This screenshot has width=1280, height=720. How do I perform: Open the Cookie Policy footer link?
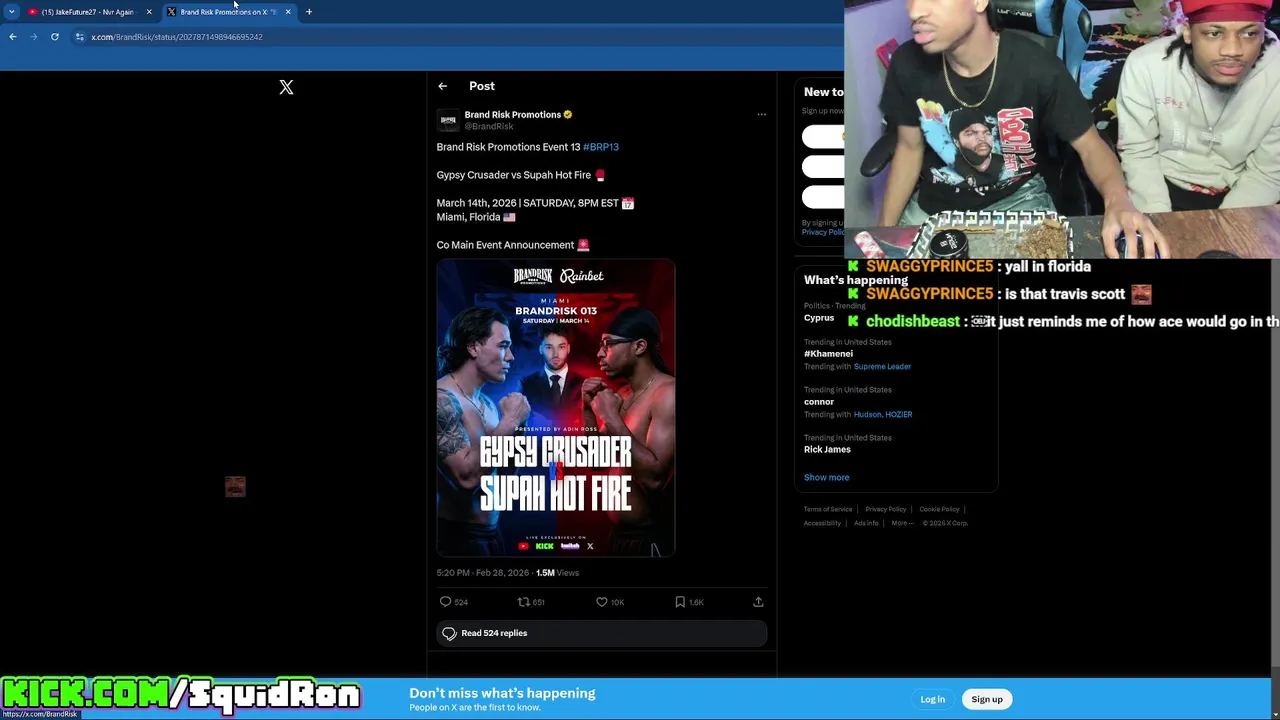point(940,509)
